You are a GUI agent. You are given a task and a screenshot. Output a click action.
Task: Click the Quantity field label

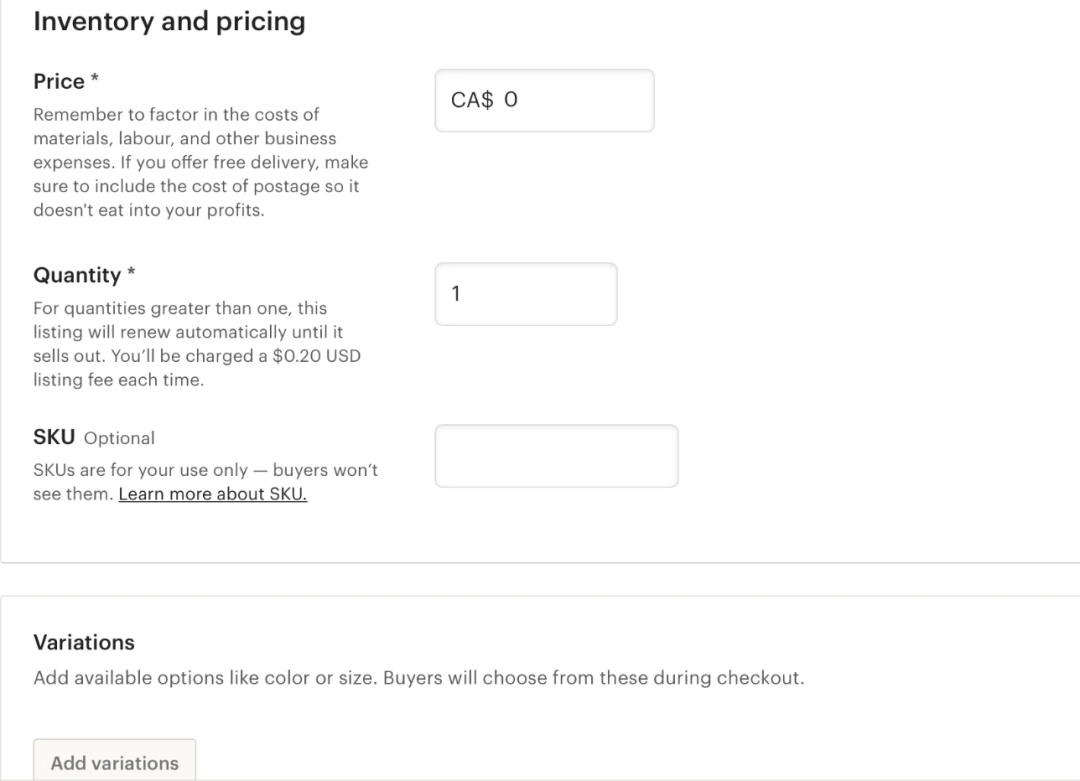[77, 275]
